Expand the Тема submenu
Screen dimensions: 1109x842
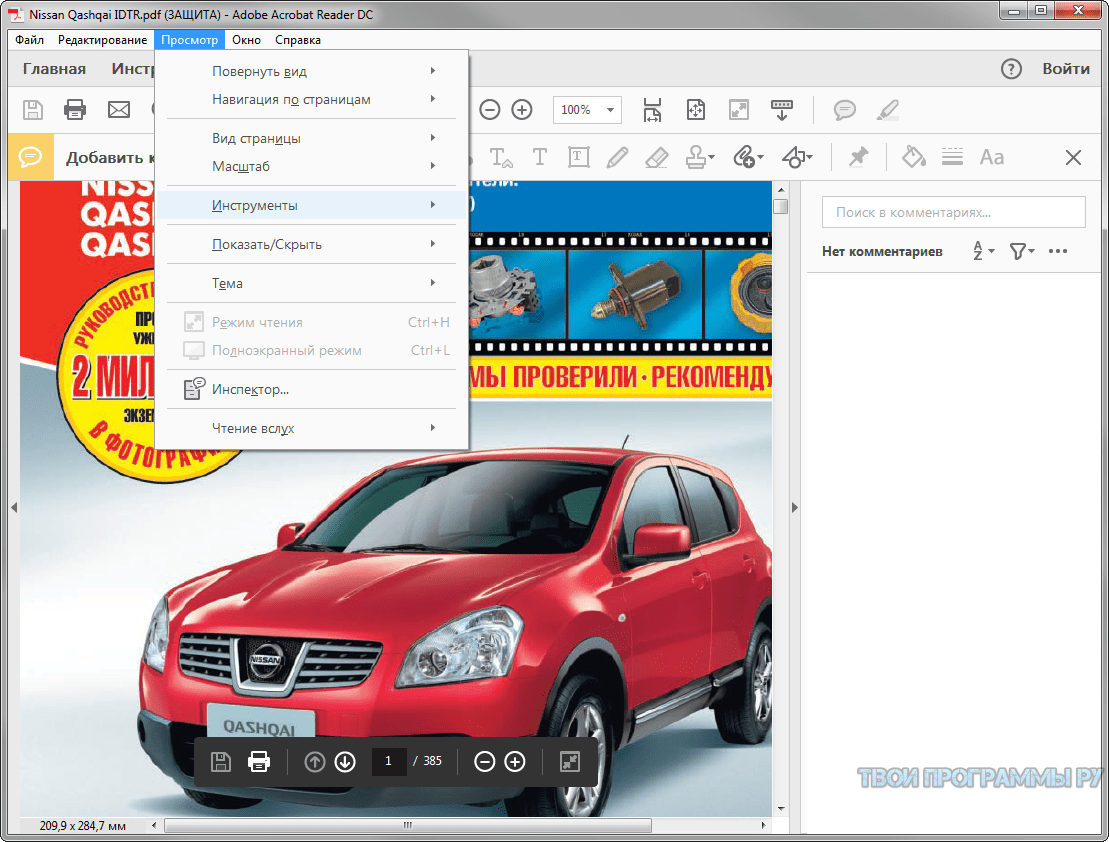311,283
